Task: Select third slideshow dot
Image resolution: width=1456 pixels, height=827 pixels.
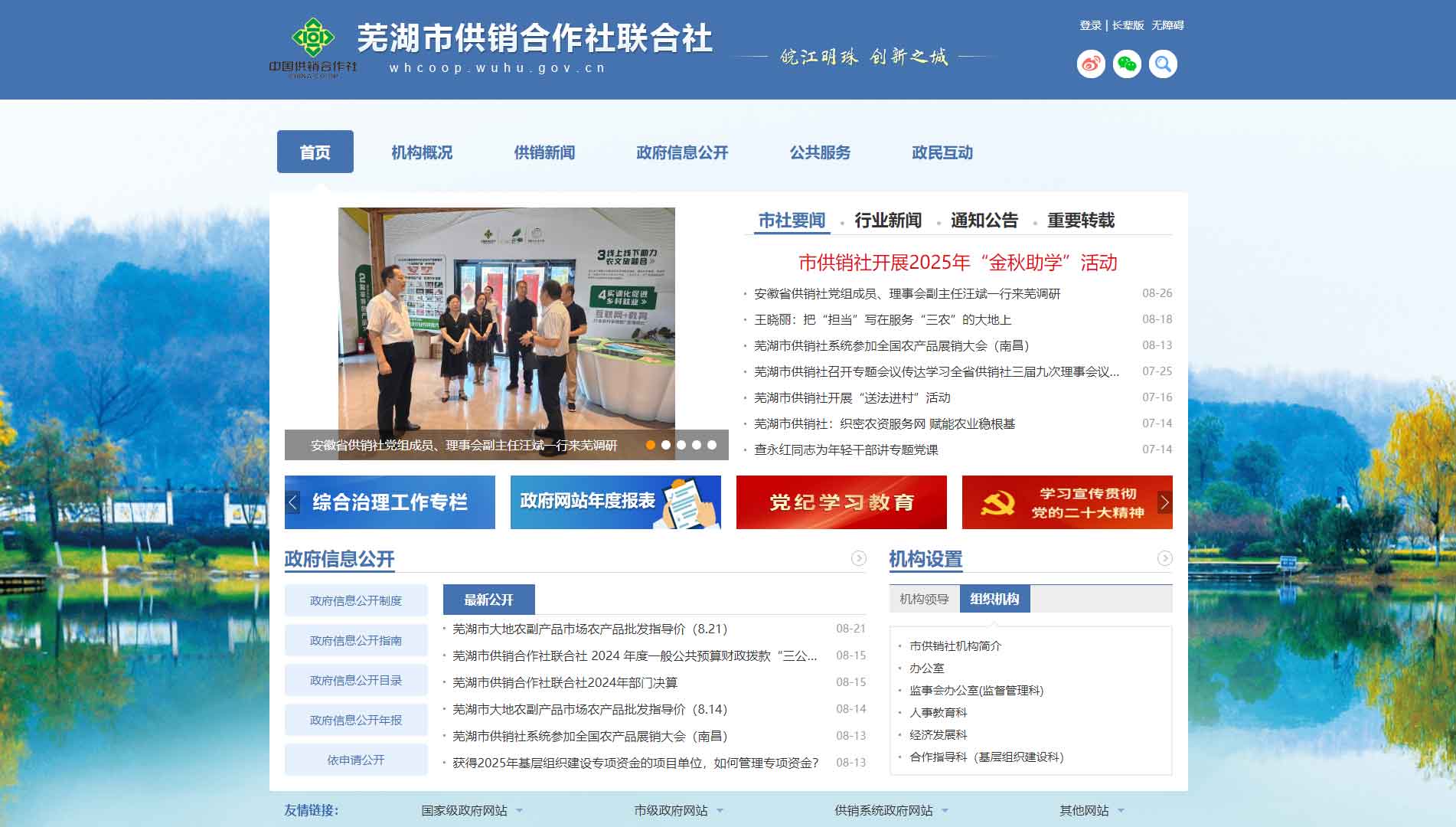Action: (681, 445)
